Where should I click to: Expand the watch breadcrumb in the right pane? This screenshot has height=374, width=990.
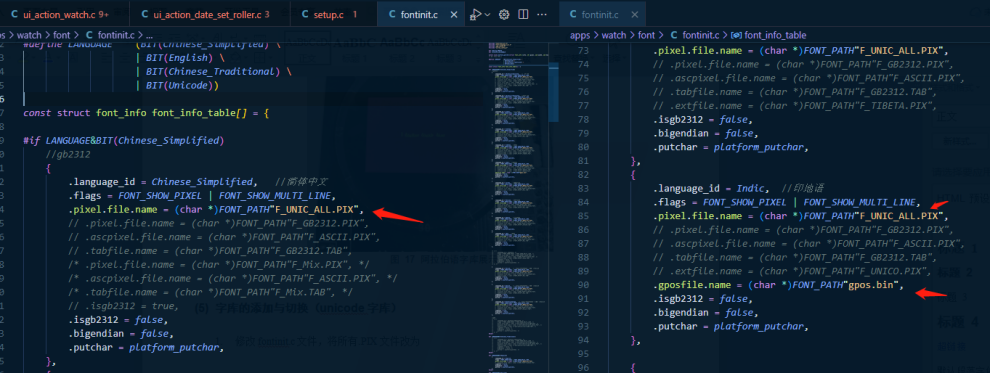click(614, 35)
